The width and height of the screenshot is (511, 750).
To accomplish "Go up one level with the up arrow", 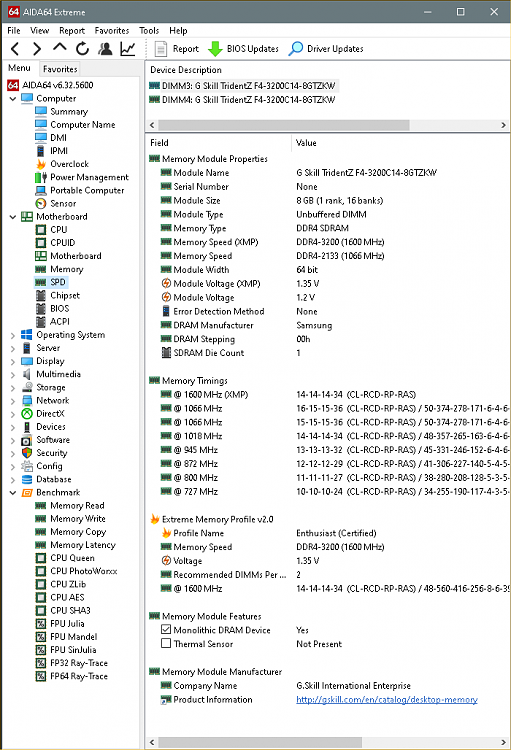I will pyautogui.click(x=59, y=48).
